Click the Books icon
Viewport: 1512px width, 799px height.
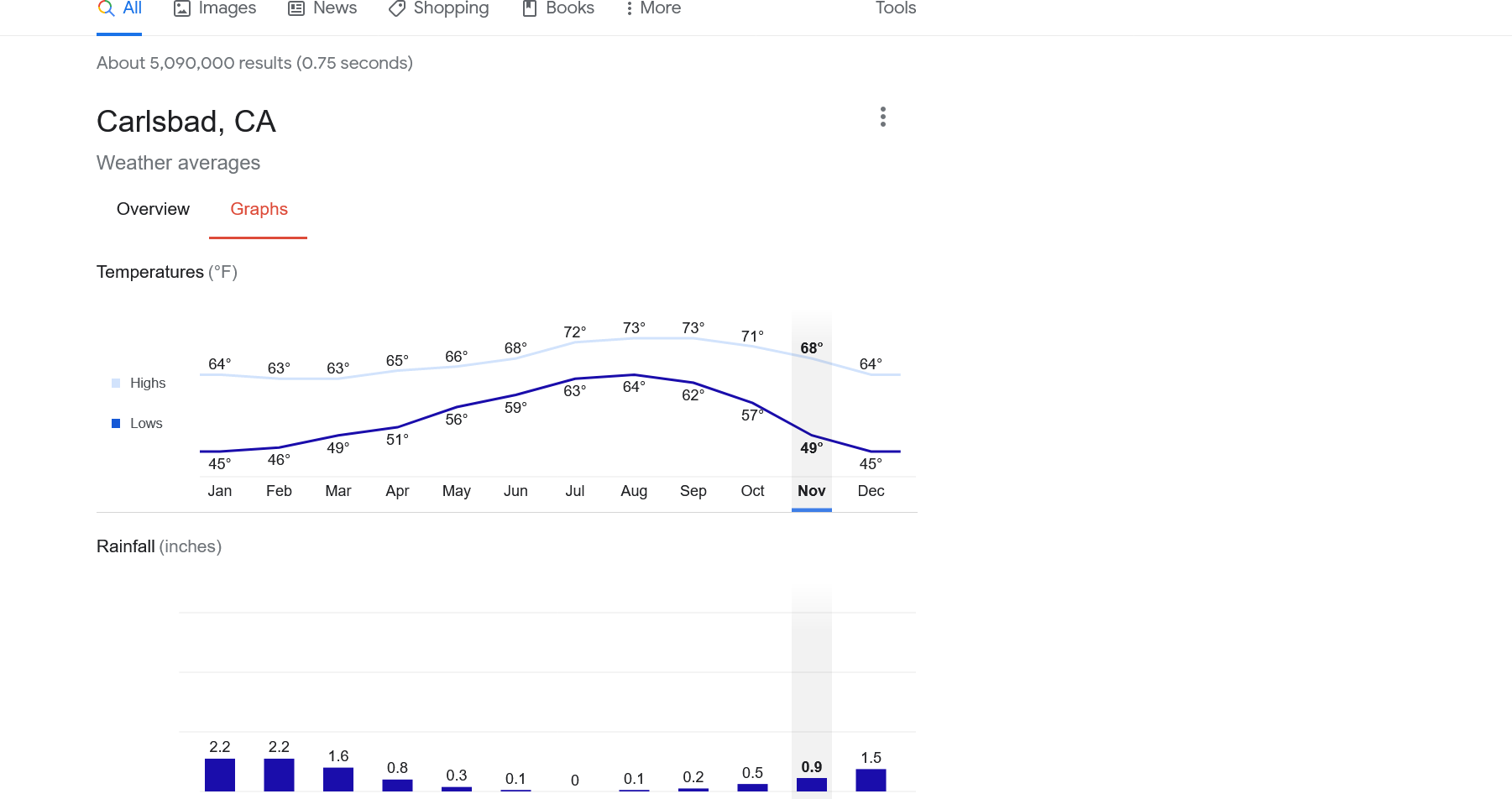pos(530,8)
